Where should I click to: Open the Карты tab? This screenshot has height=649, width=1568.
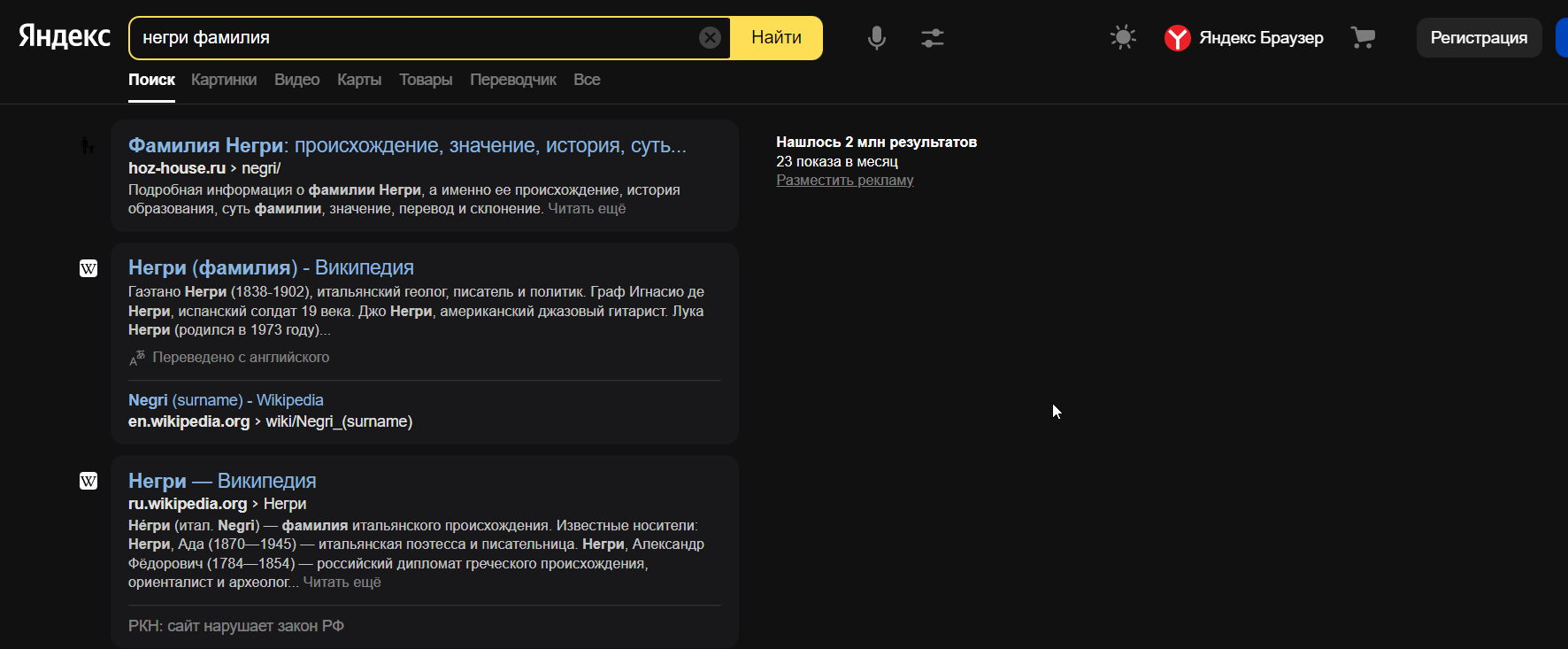tap(359, 80)
